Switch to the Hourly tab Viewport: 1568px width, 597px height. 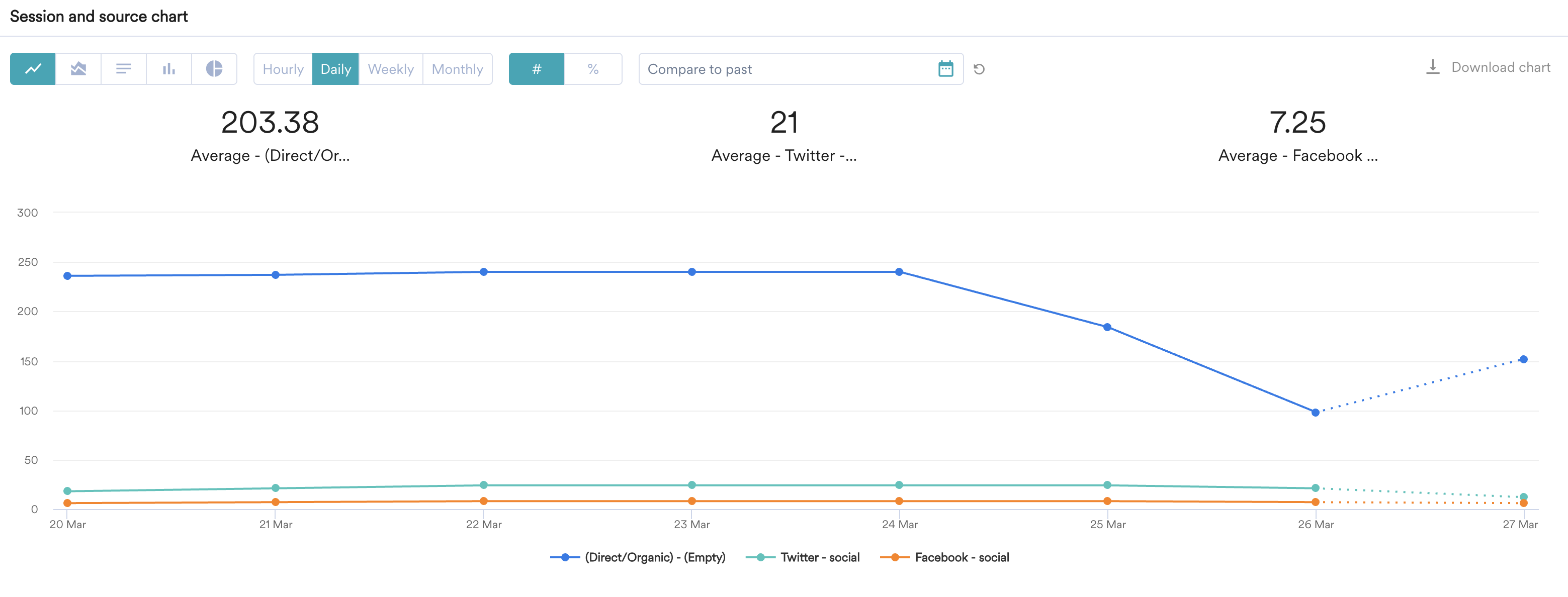283,69
